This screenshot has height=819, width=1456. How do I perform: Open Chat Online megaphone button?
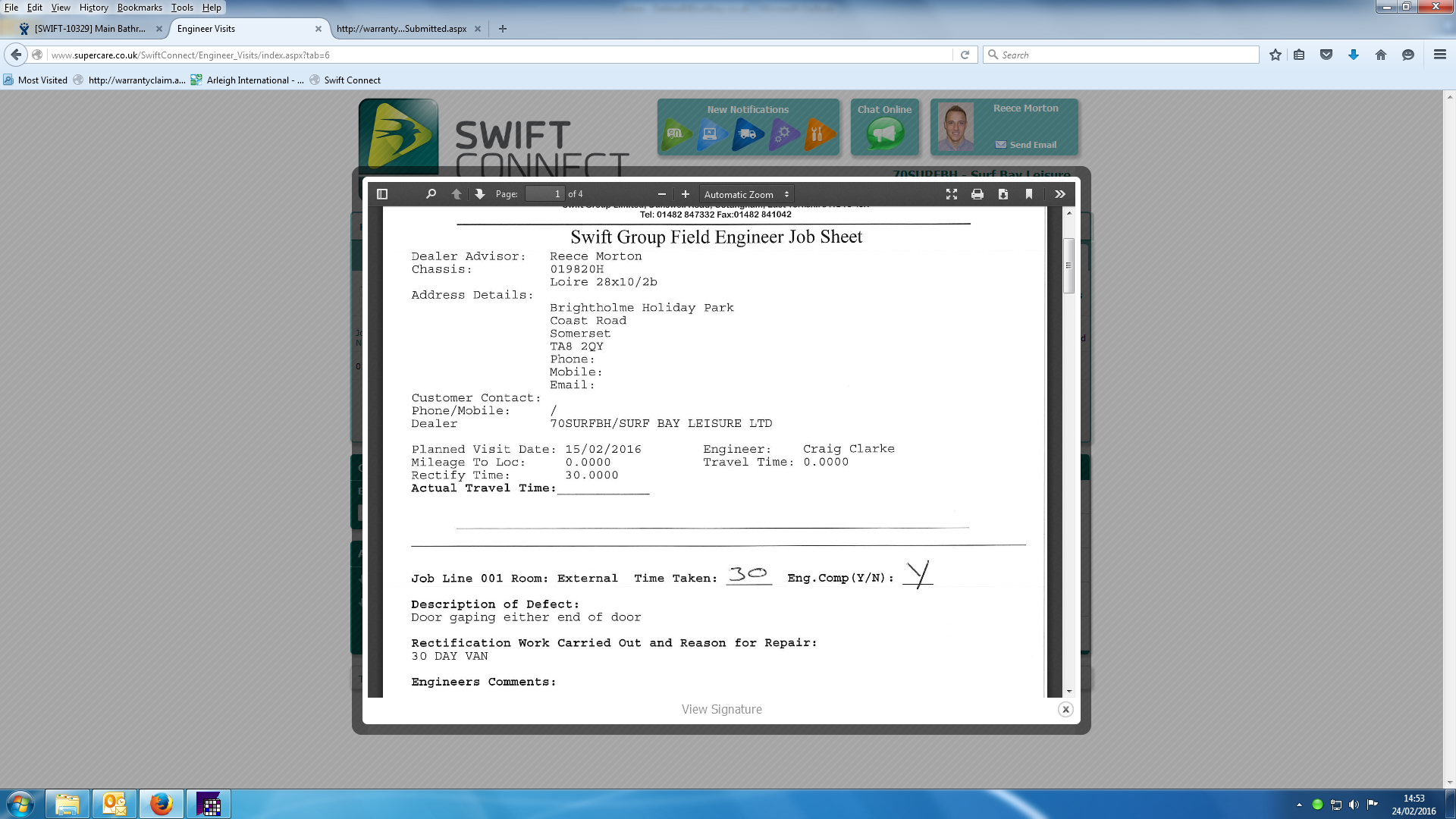884,135
